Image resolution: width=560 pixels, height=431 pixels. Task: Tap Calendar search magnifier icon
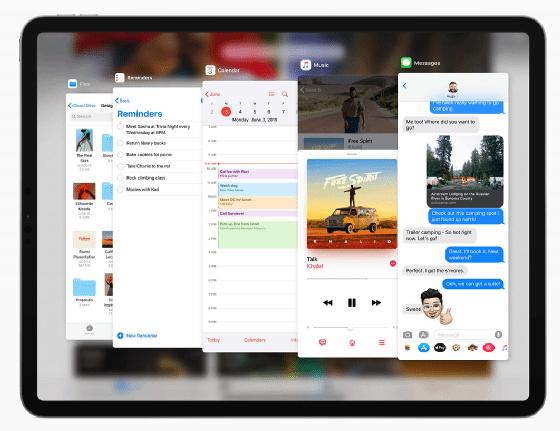(x=285, y=94)
